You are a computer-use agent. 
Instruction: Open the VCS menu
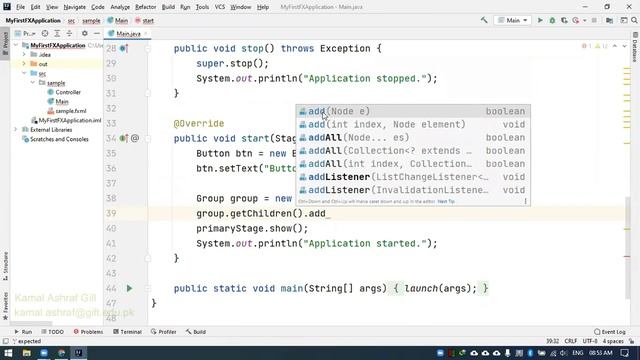click(x=220, y=7)
